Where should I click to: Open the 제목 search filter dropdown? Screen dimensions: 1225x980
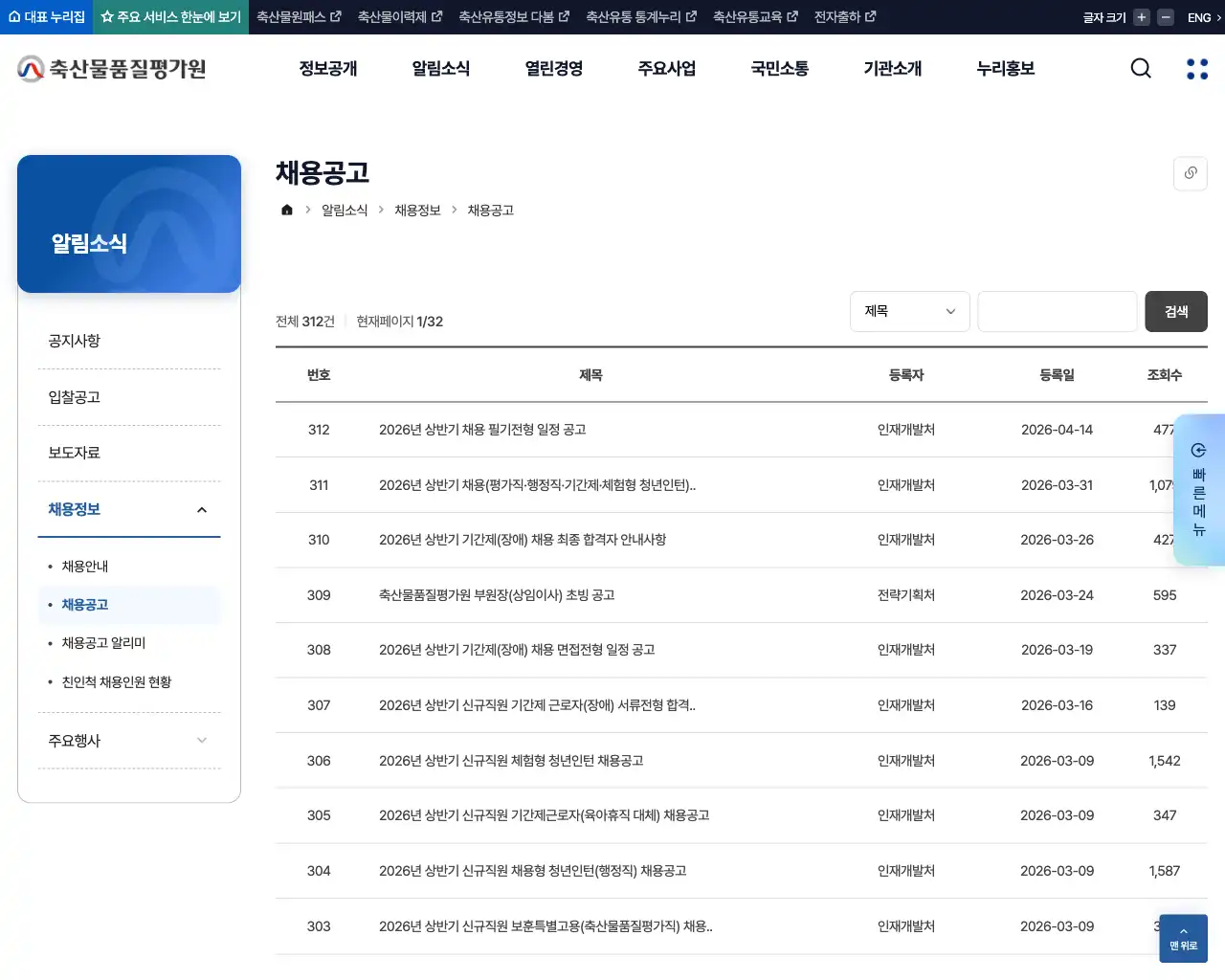[x=909, y=311]
